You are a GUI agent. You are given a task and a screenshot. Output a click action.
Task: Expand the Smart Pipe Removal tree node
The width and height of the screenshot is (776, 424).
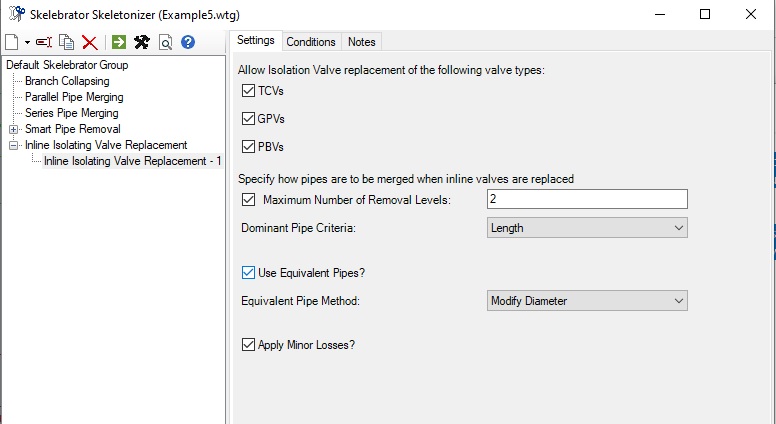point(13,129)
